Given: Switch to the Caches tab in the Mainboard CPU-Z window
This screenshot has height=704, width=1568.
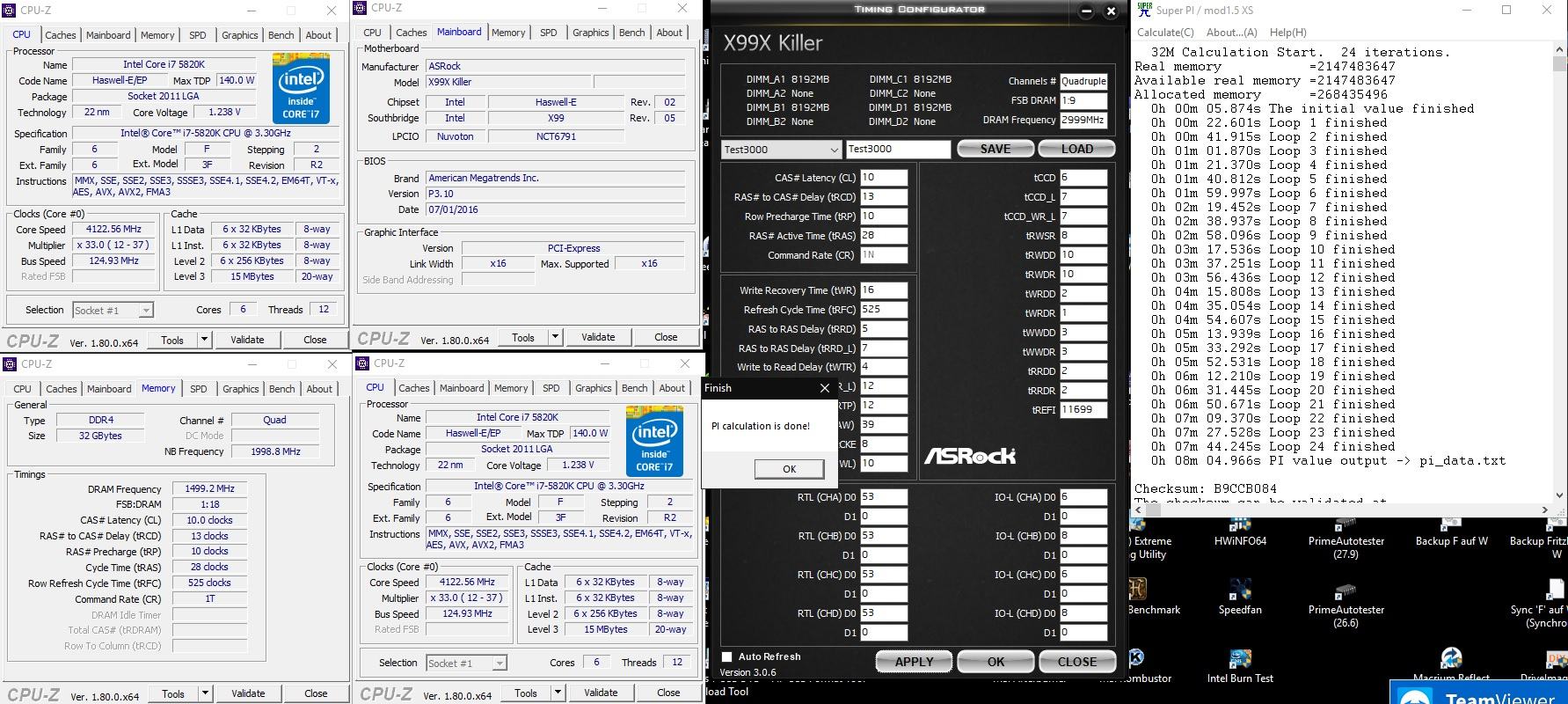Looking at the screenshot, I should [x=411, y=33].
